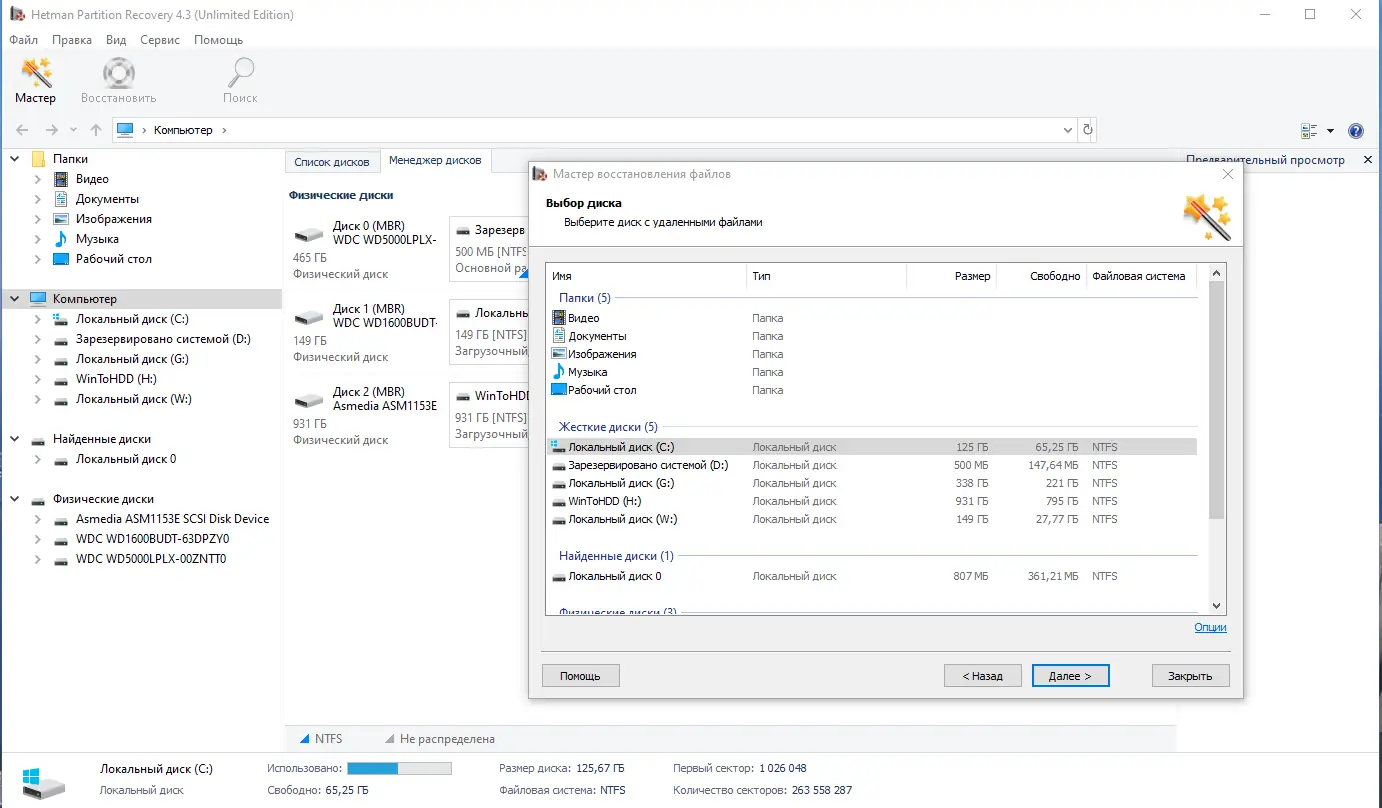Screen dimensions: 1382x808
Task: Select WDC WD5000LPLX-00ZNTT0 in left tree
Action: coord(151,559)
